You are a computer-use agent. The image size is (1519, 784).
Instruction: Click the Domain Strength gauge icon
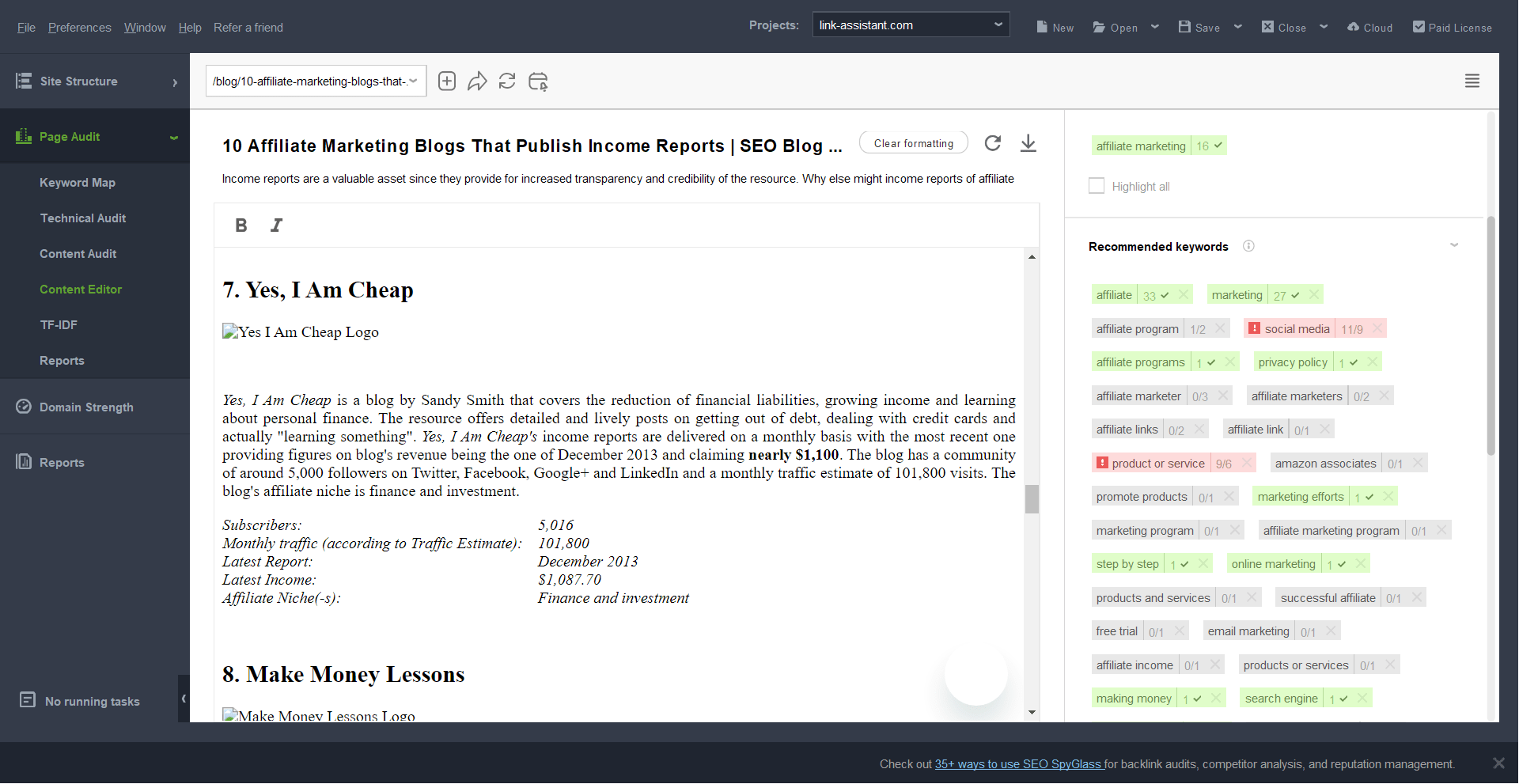tap(24, 407)
